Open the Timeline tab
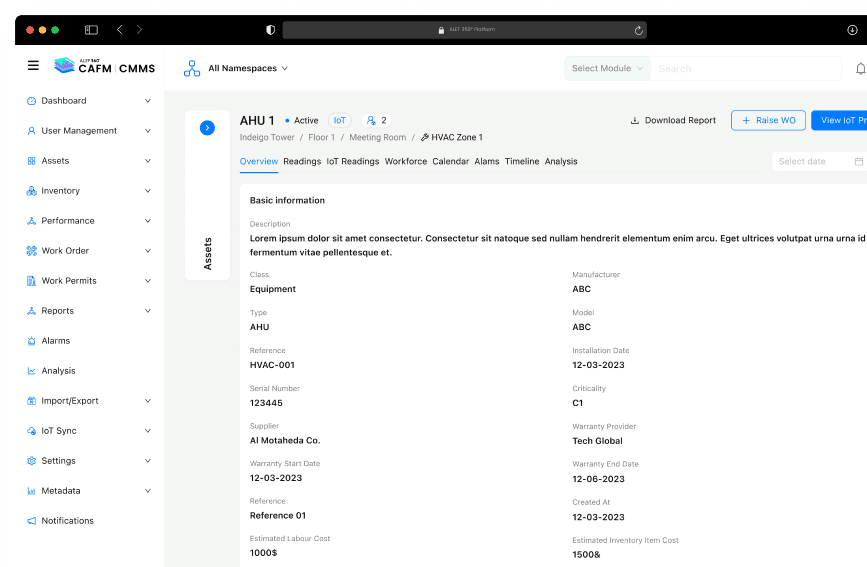The height and width of the screenshot is (567, 867). coord(521,161)
